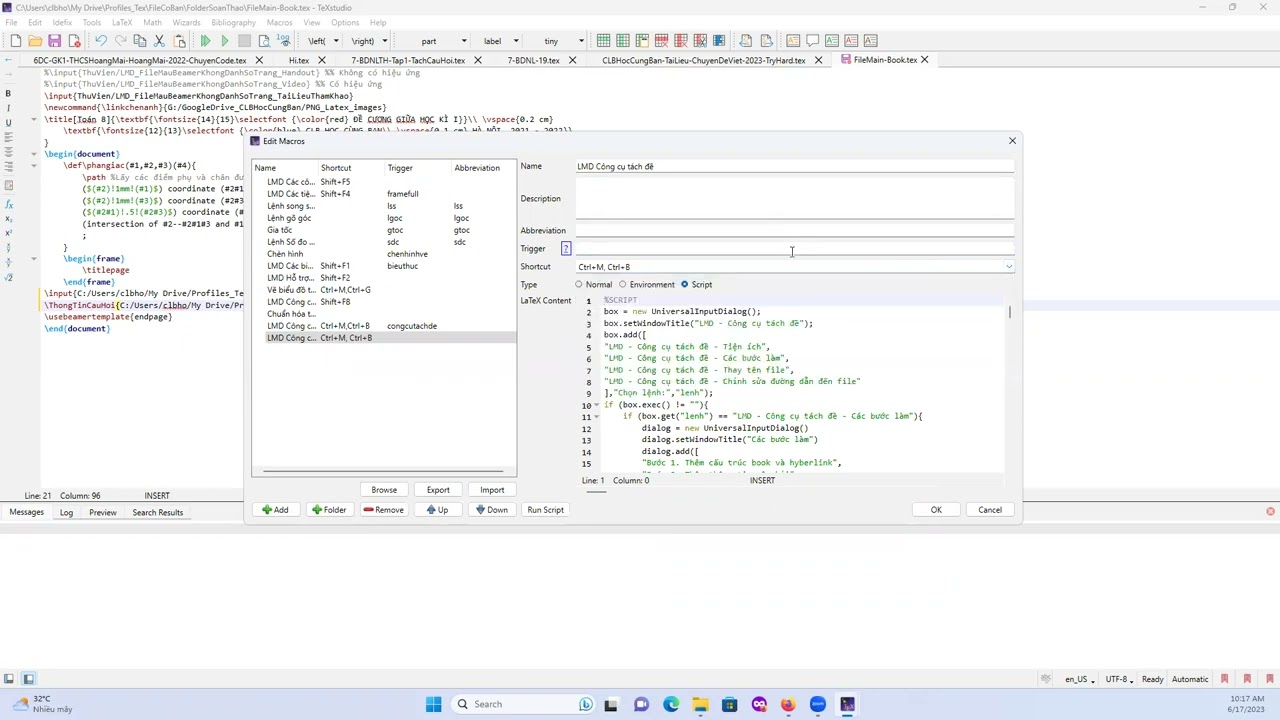Open the en_US language selector in status bar

[x=1079, y=679]
